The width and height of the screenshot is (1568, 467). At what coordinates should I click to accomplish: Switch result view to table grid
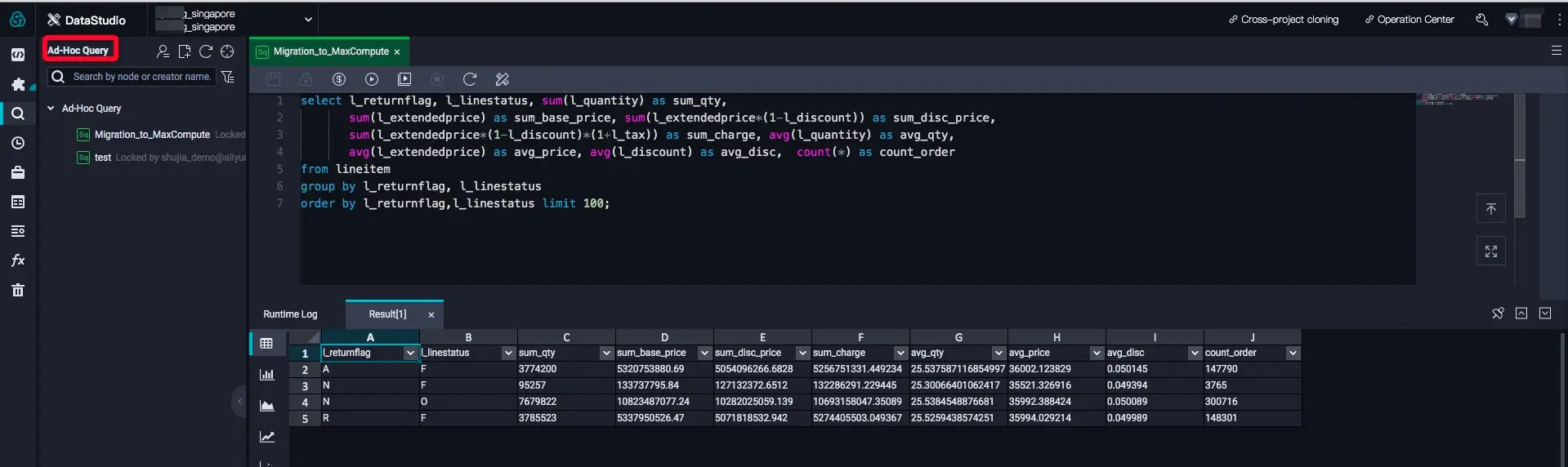[x=266, y=344]
